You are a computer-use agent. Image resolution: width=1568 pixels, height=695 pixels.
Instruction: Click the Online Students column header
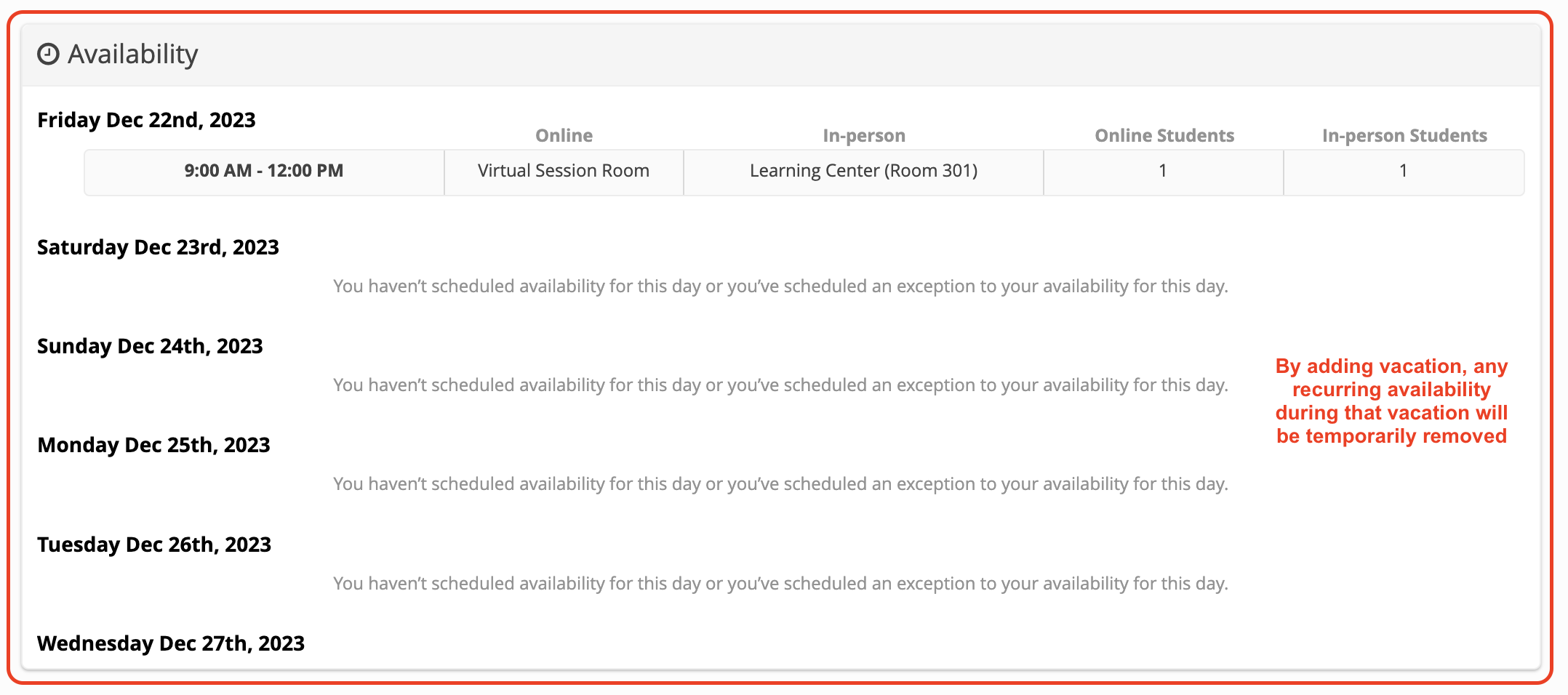1164,136
